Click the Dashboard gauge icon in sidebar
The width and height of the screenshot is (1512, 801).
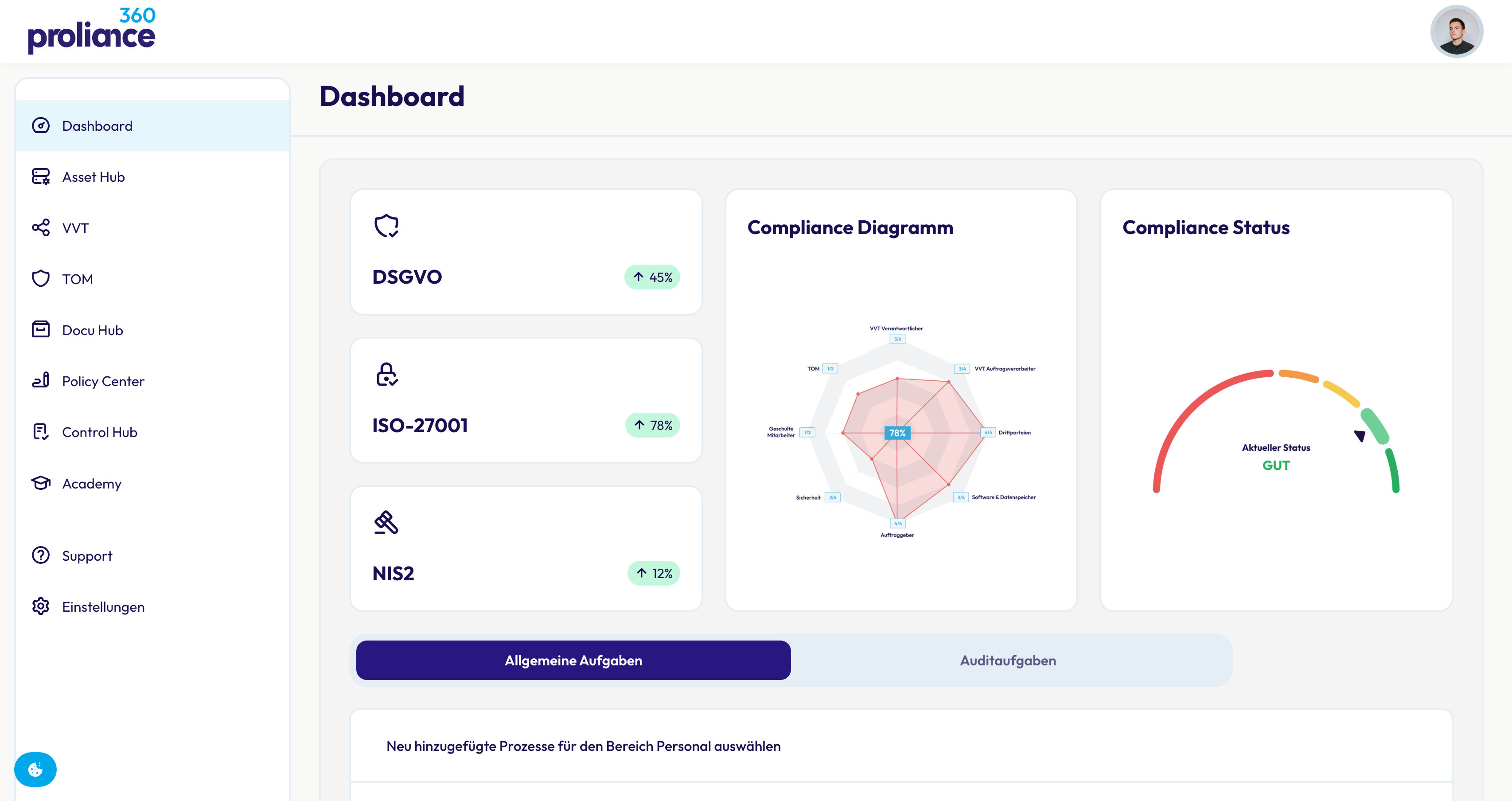pos(40,126)
